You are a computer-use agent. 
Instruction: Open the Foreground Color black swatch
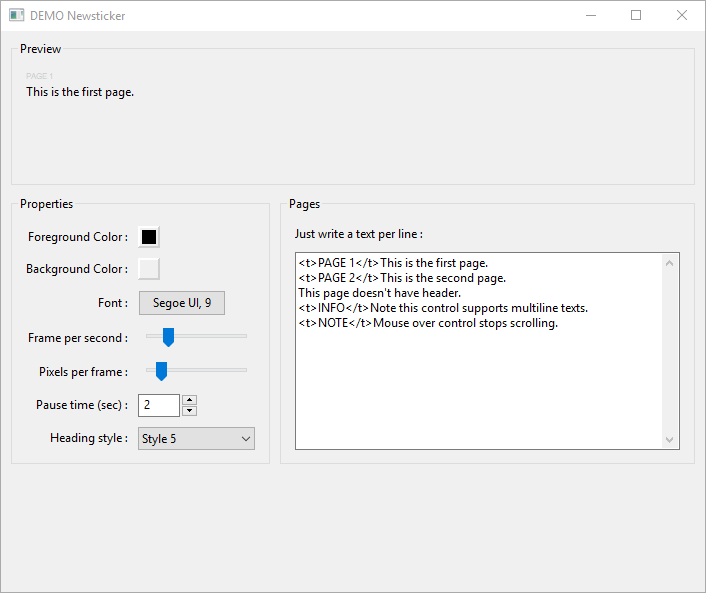(x=149, y=237)
